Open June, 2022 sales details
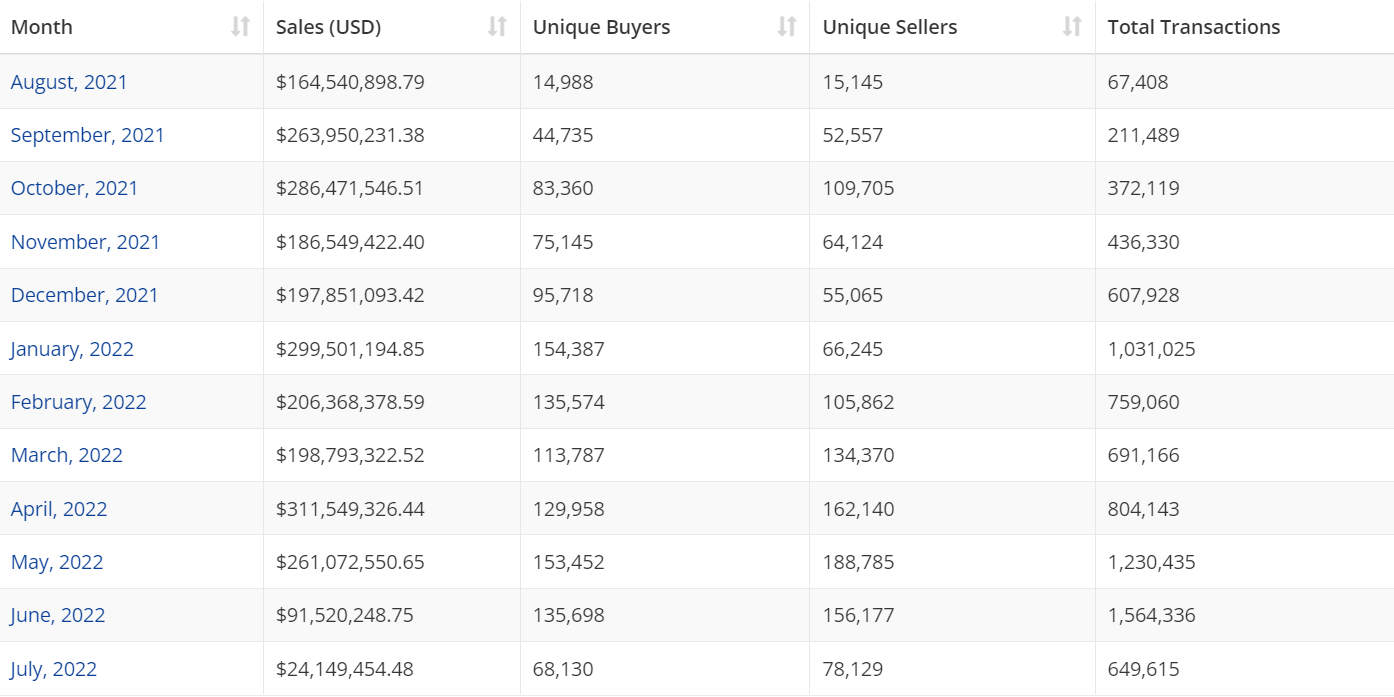This screenshot has width=1394, height=697. [x=58, y=615]
